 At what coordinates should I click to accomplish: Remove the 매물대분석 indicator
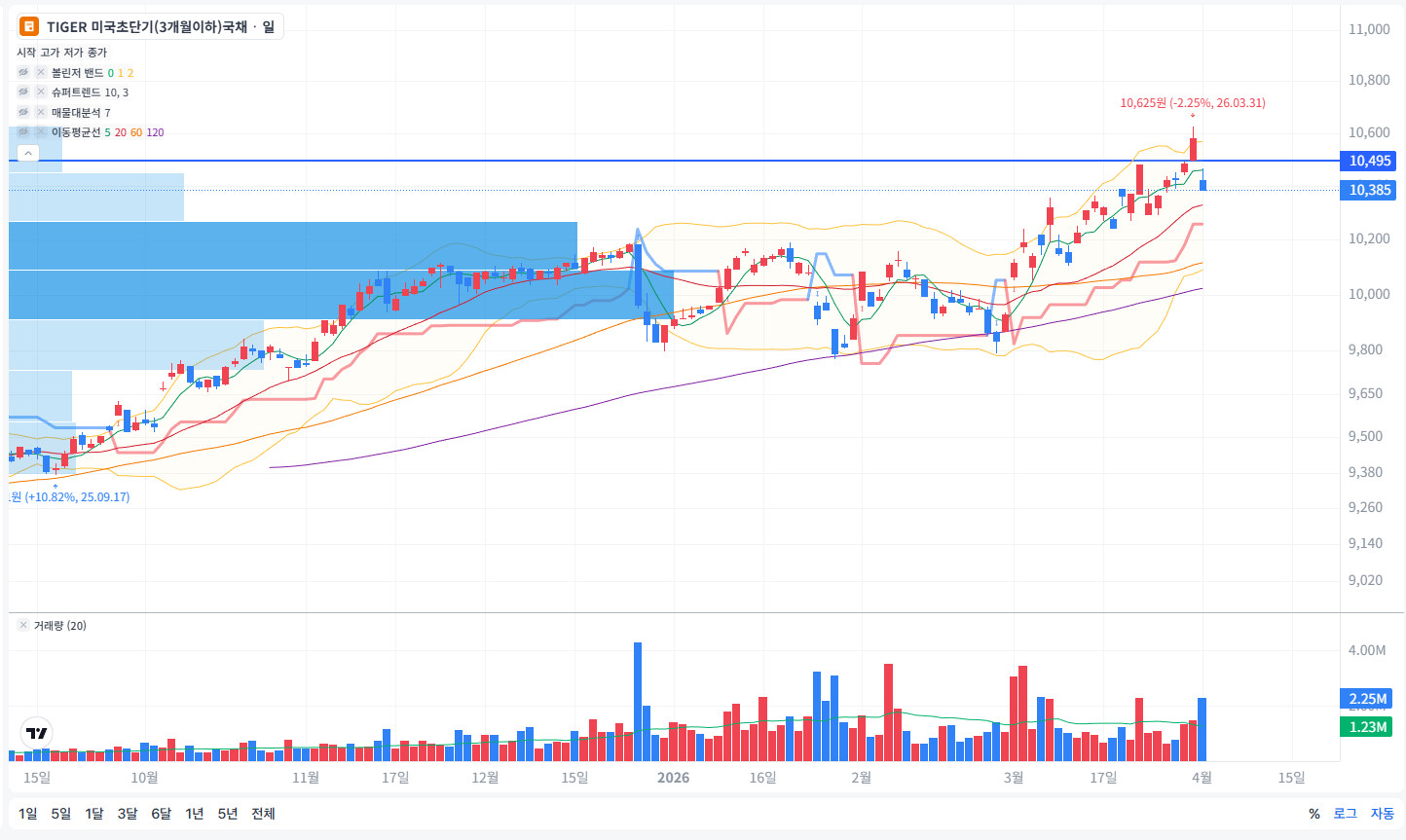point(41,113)
